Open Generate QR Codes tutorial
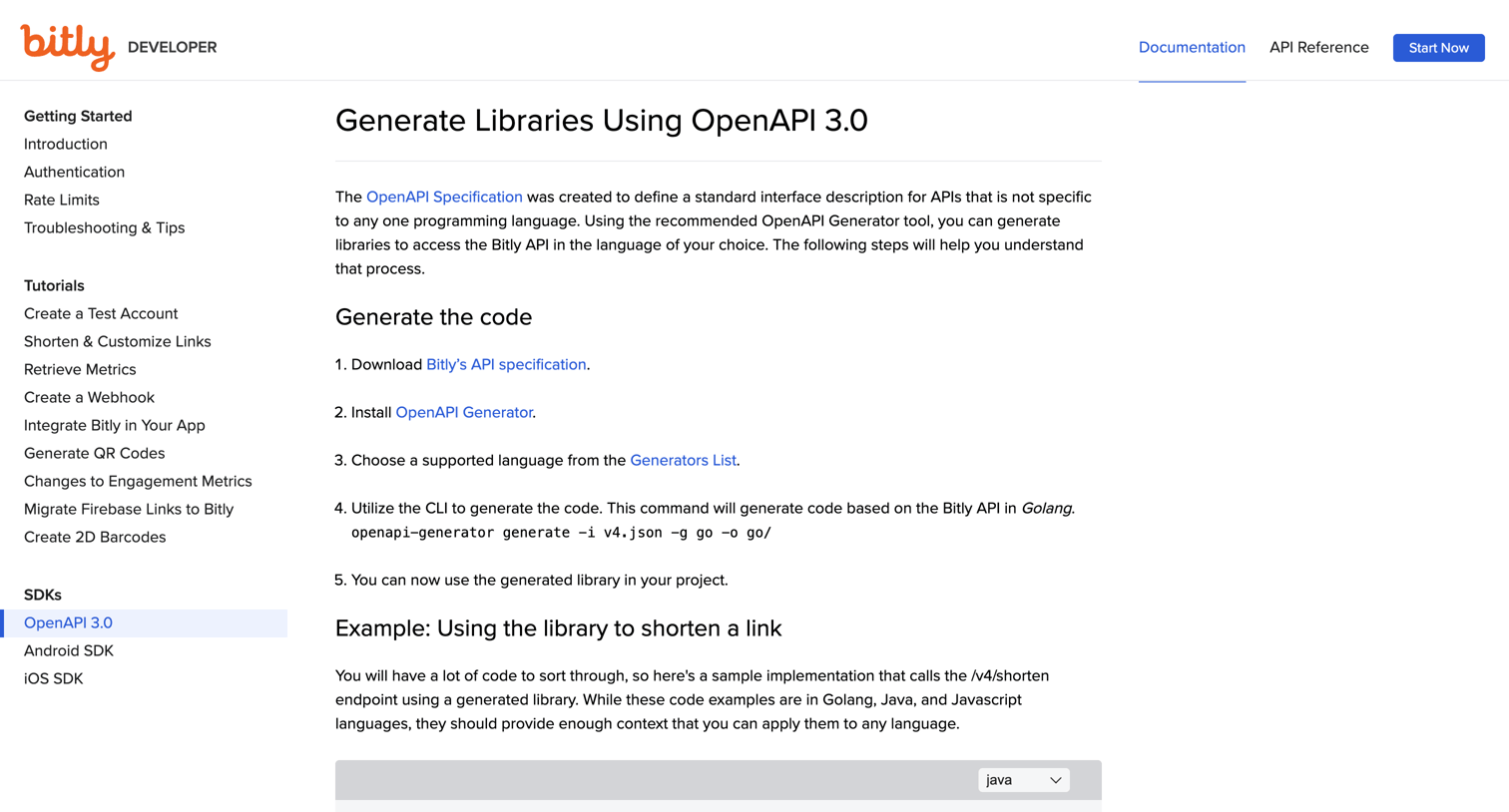This screenshot has height=812, width=1509. 95,453
